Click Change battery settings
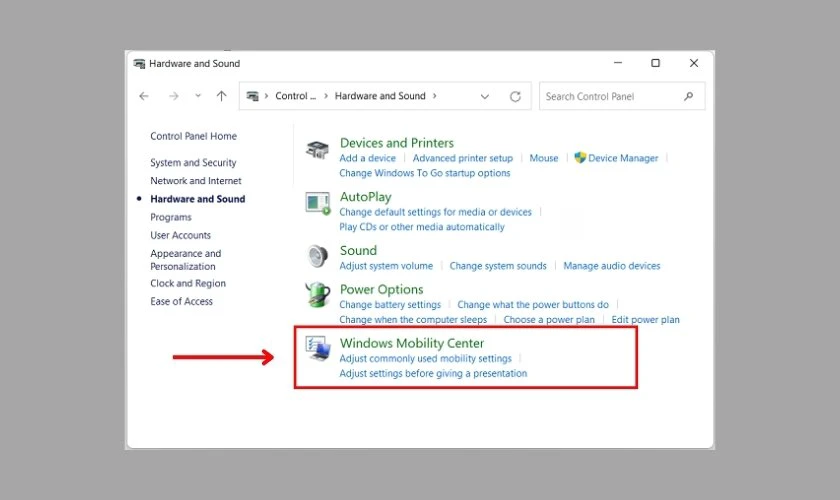Viewport: 840px width, 500px height. [390, 304]
